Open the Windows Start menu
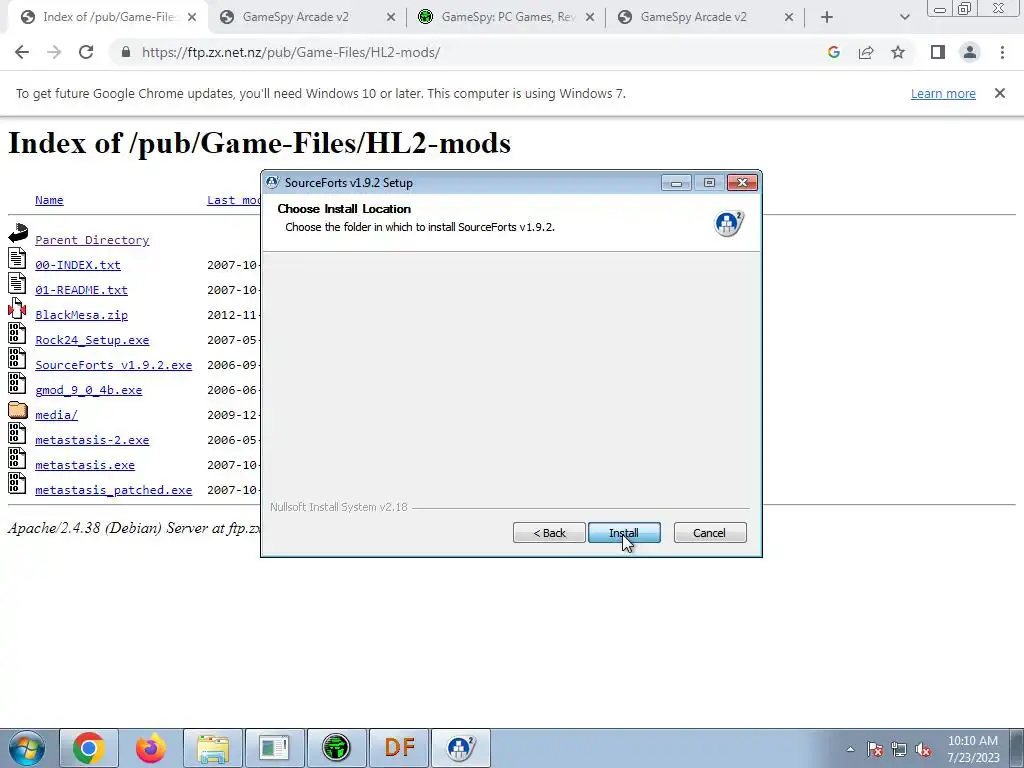This screenshot has height=768, width=1024. coord(27,748)
